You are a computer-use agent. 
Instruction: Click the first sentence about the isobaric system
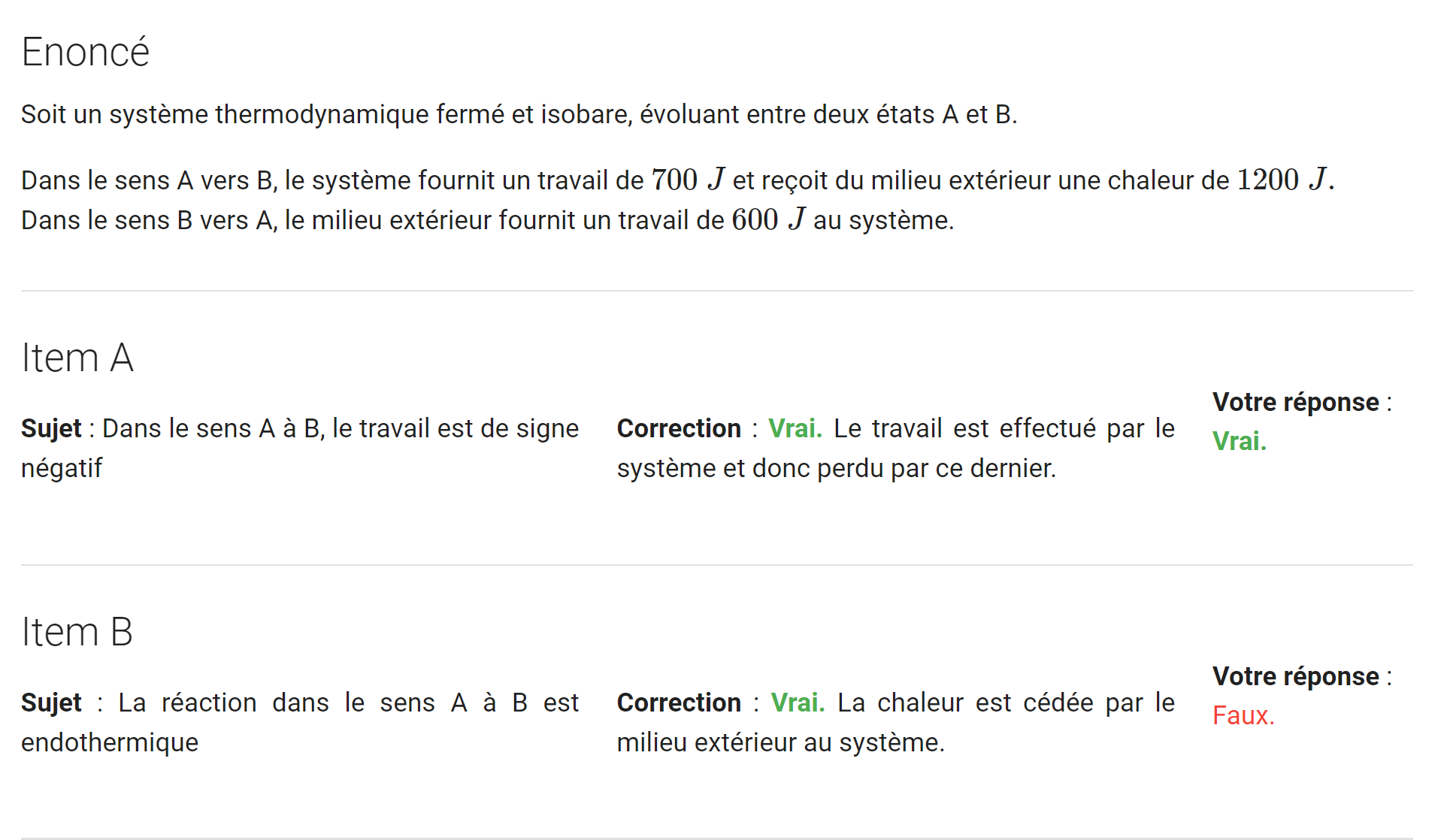click(519, 114)
